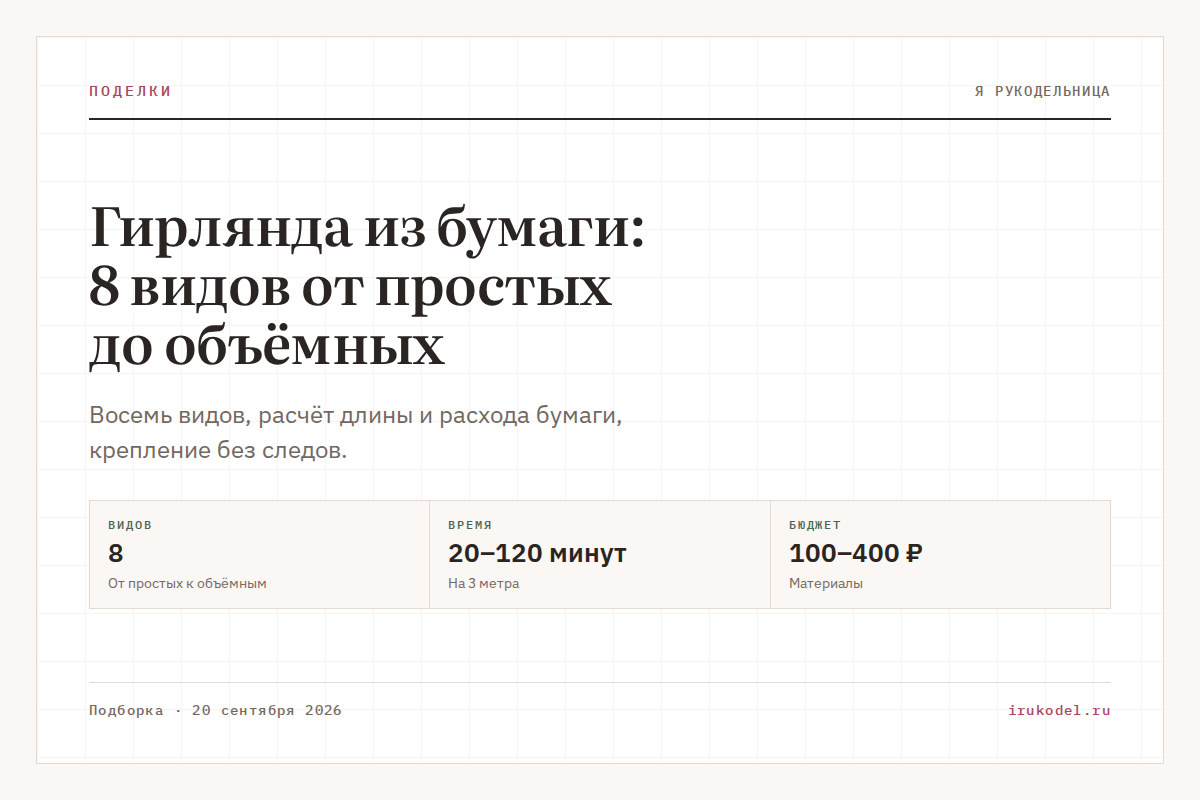The height and width of the screenshot is (800, 1200).
Task: Click the caption На 3 метра
Action: [x=483, y=583]
